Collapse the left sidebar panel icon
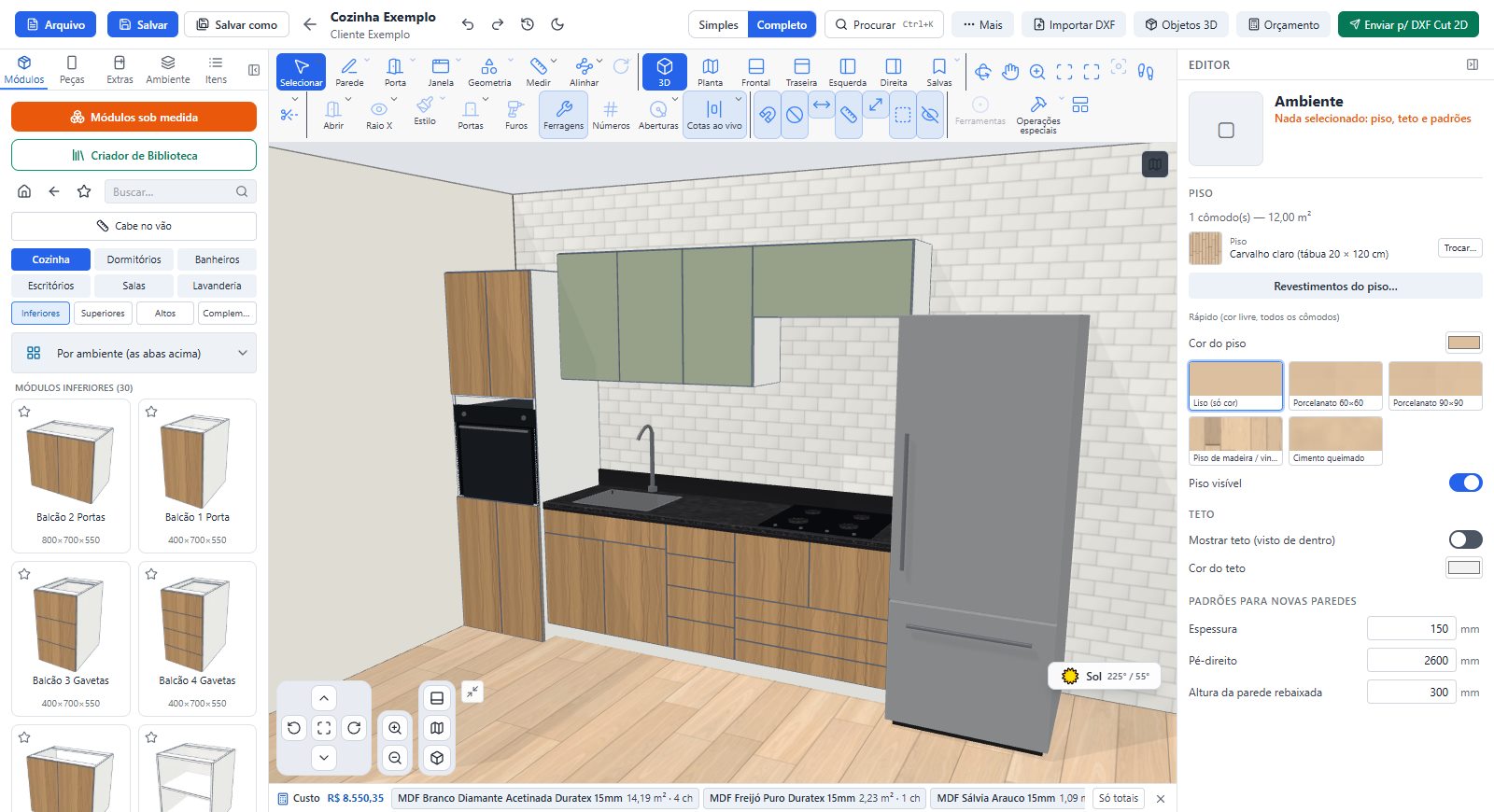Screen dimensions: 1494x812 click(254, 70)
